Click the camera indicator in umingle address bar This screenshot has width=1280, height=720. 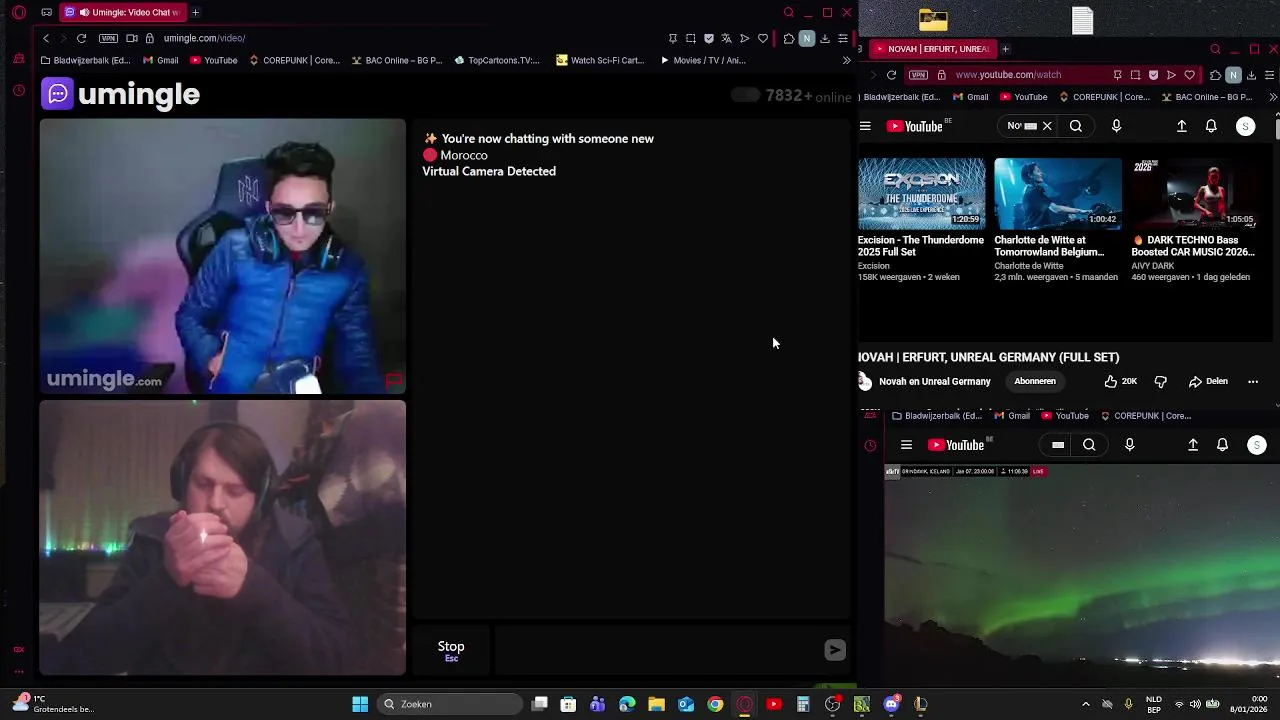131,38
